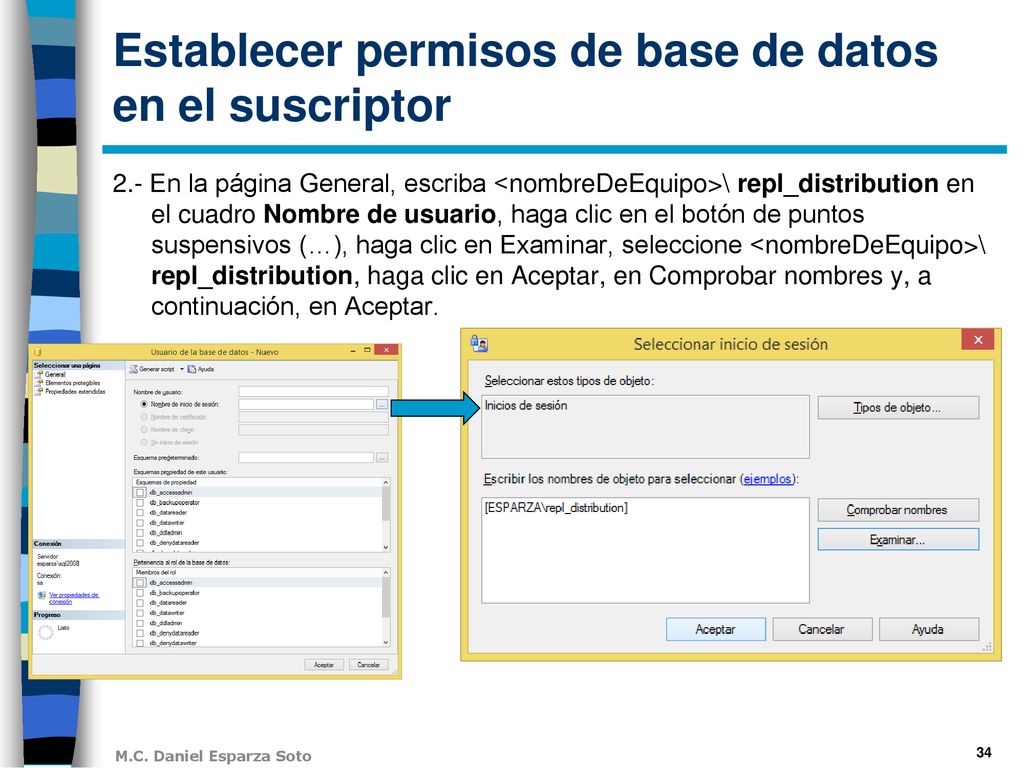The width and height of the screenshot is (1024, 768).
Task: Click the ellipsis button next to Nombre de inicio de sesión
Action: 381,405
